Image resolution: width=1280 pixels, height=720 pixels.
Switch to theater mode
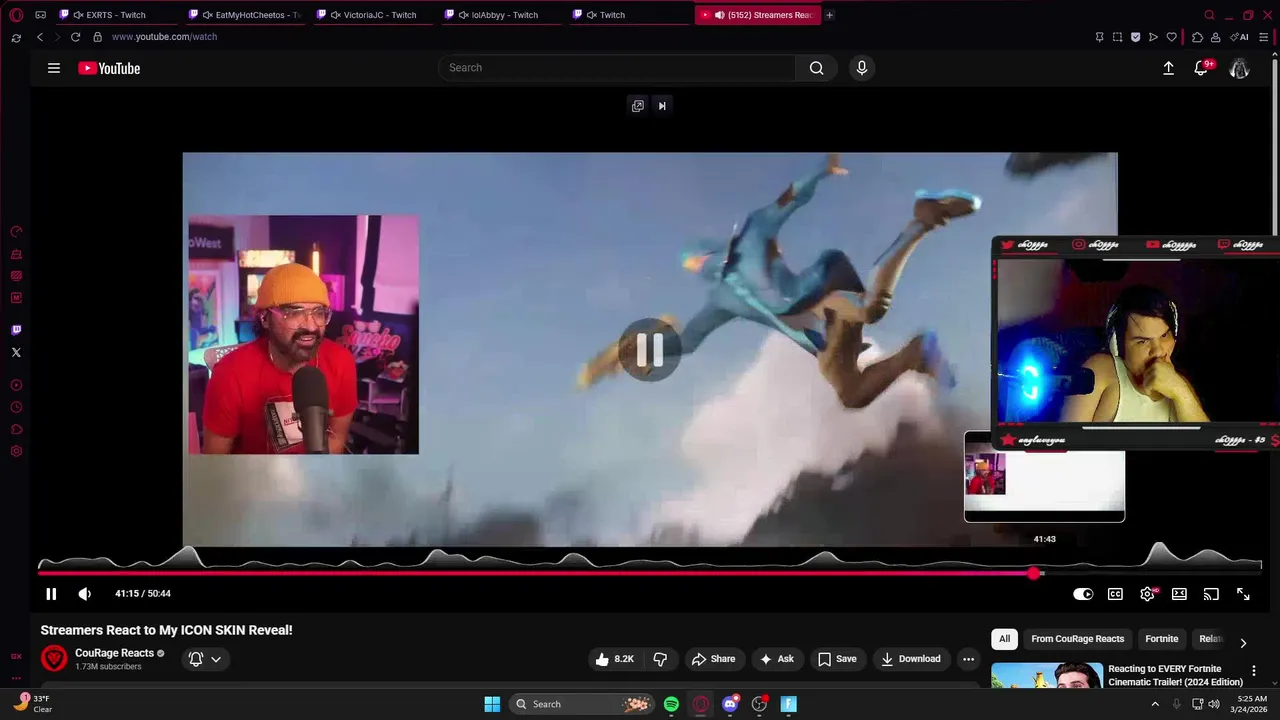coord(1179,594)
